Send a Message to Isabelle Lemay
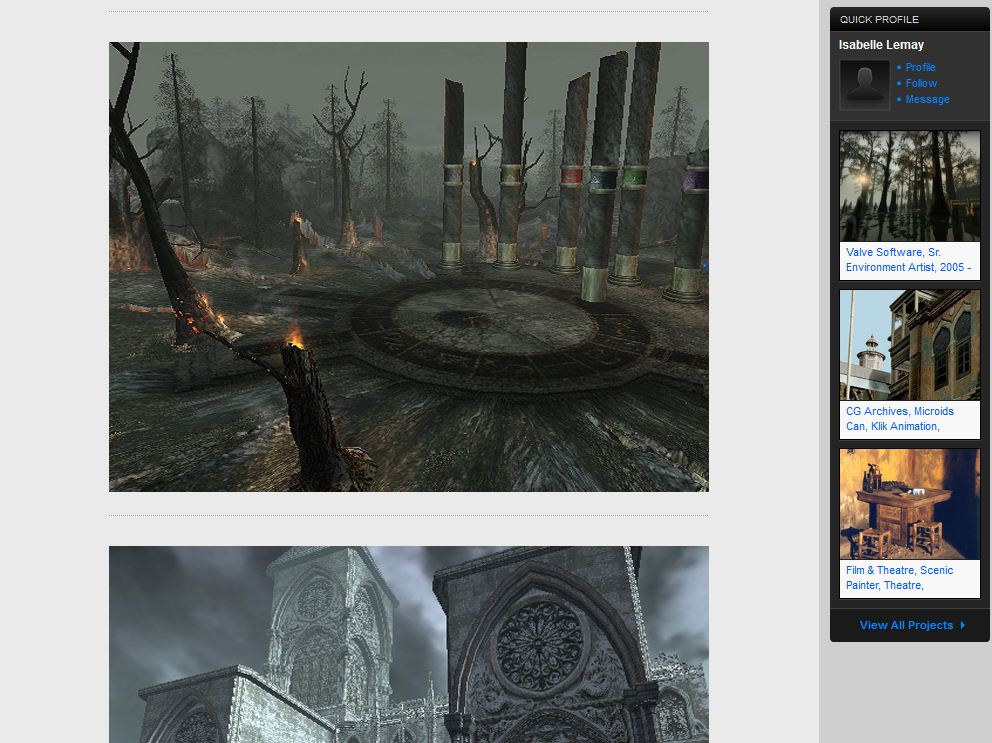Image resolution: width=992 pixels, height=743 pixels. pyautogui.click(x=927, y=99)
